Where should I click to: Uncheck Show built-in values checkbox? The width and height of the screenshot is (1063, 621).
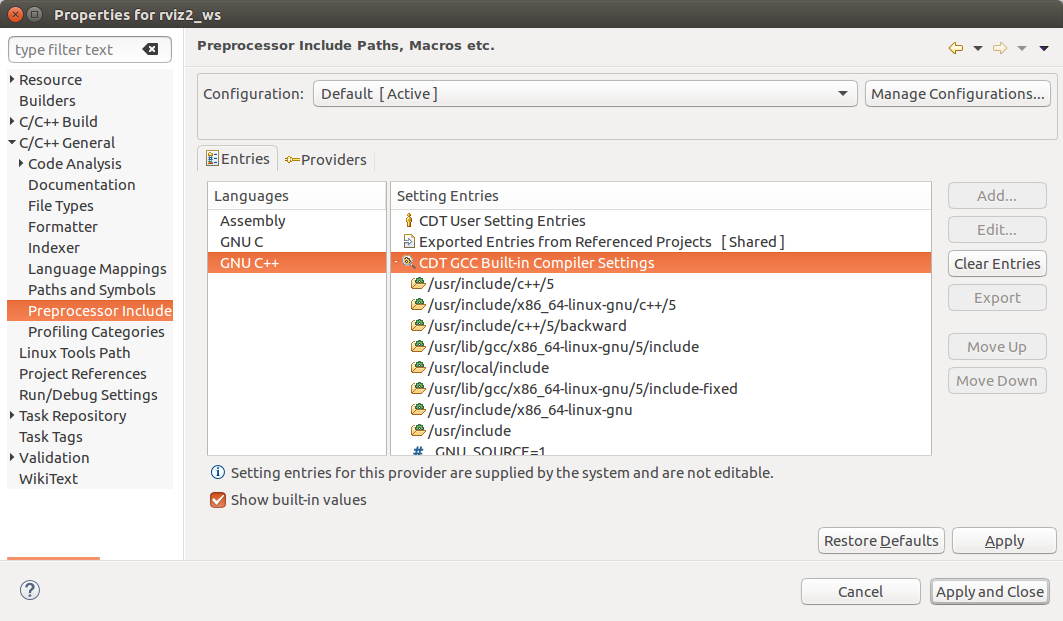click(218, 500)
